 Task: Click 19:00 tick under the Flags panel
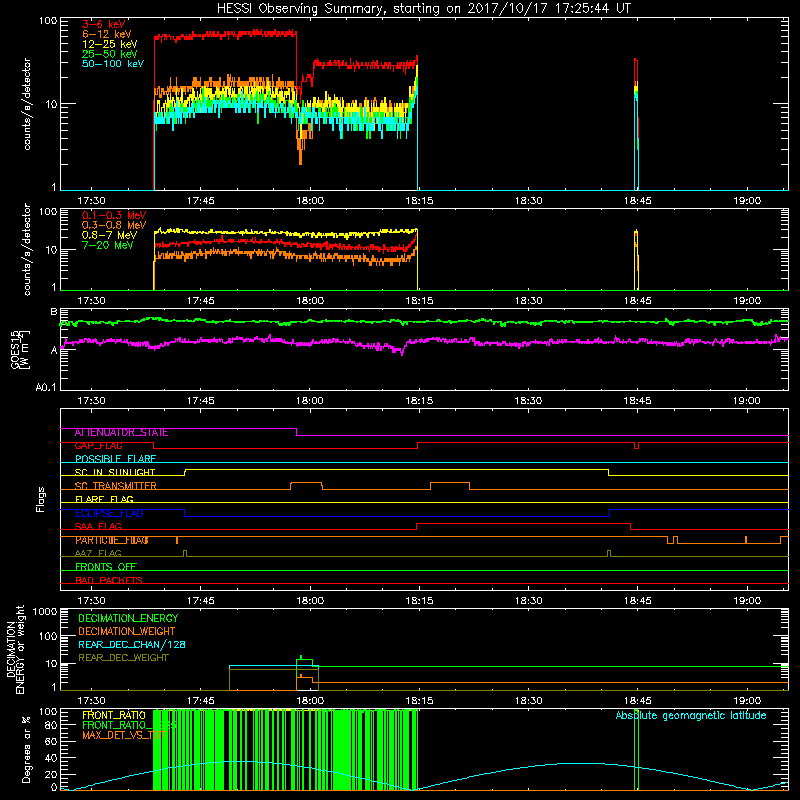[x=747, y=601]
